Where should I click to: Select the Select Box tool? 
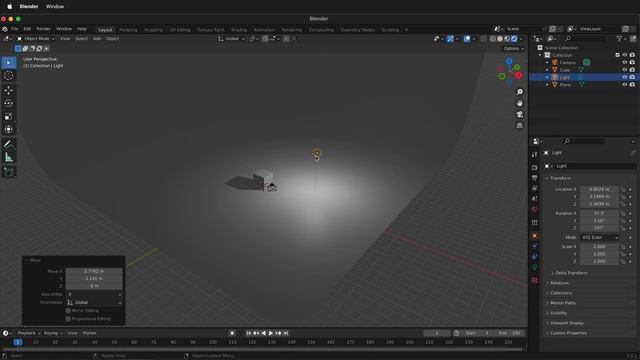(9, 62)
